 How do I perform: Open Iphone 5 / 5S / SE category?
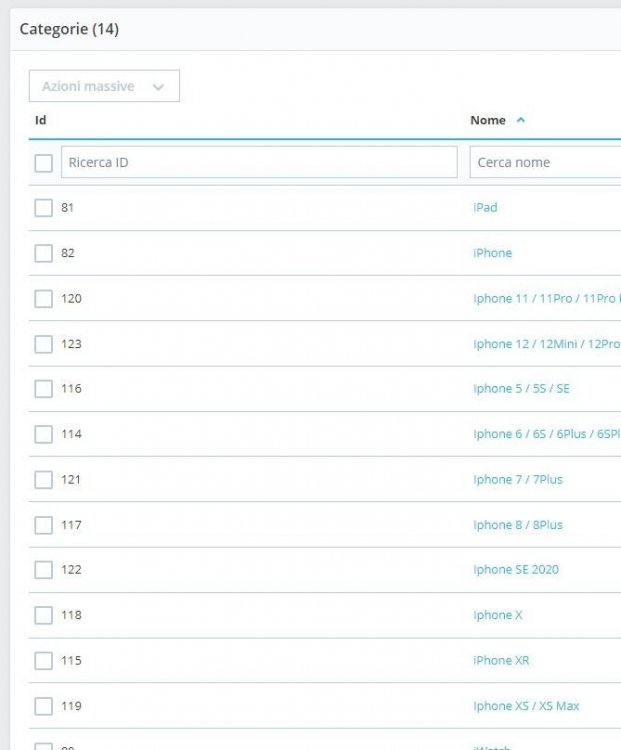[521, 388]
